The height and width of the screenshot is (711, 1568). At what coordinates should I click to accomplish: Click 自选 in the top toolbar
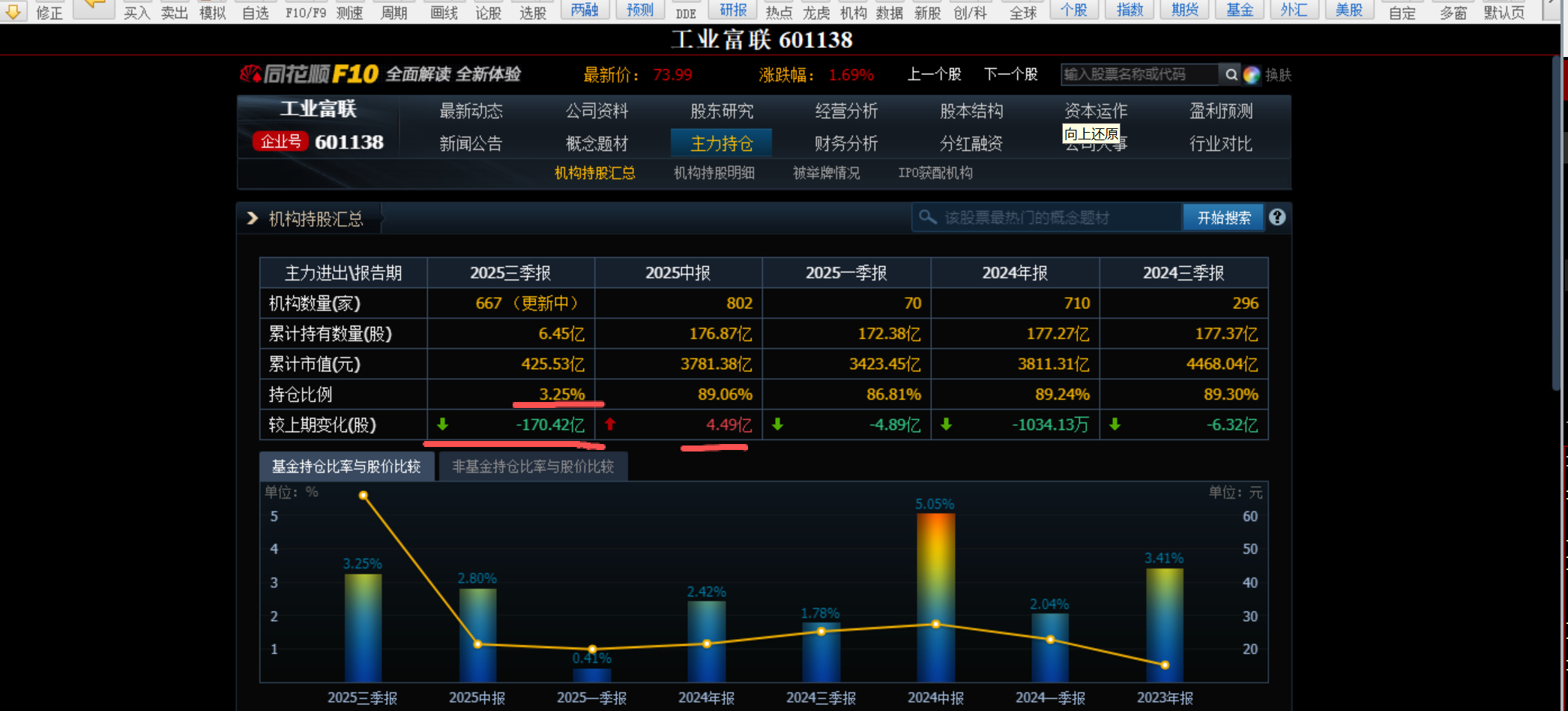point(256,13)
